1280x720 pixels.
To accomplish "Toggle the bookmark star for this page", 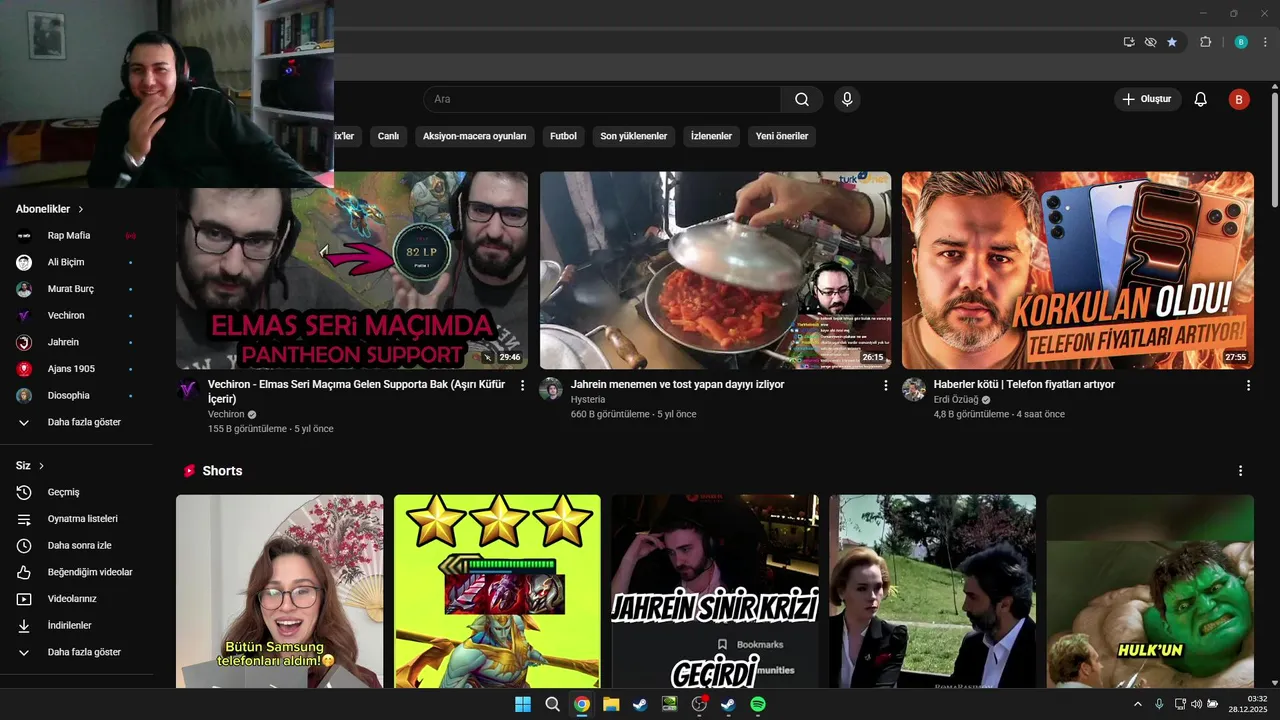I will point(1172,42).
